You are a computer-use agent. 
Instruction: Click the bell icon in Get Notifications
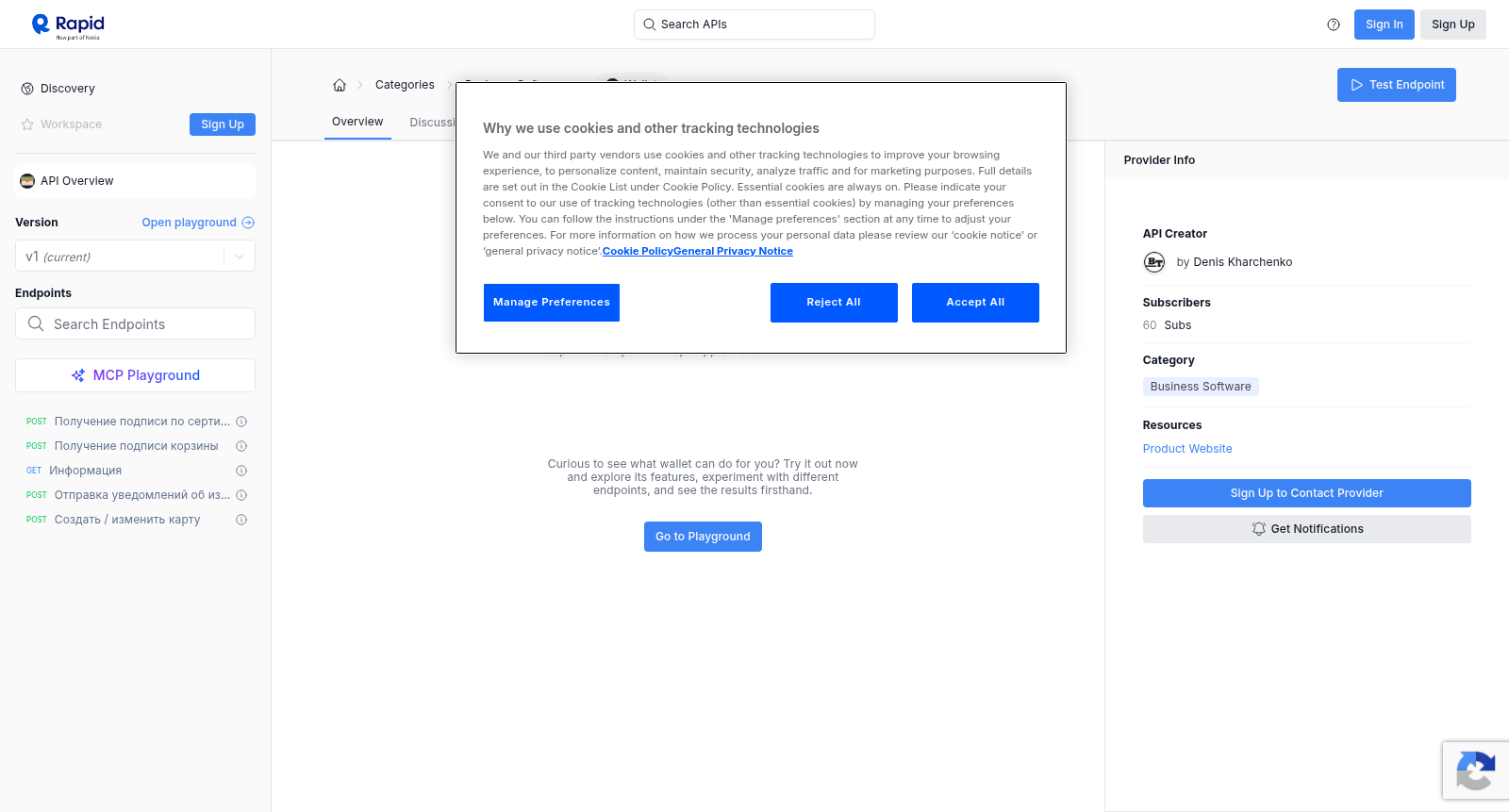pyautogui.click(x=1258, y=529)
